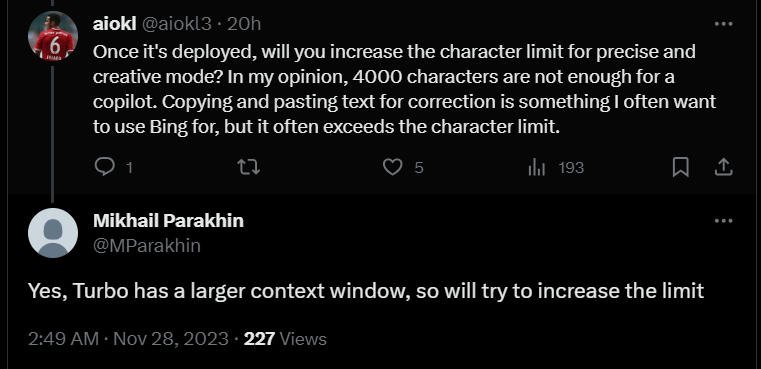Screen dimensions: 761x369
Task: Bookmark aiokl's tweet
Action: [680, 168]
